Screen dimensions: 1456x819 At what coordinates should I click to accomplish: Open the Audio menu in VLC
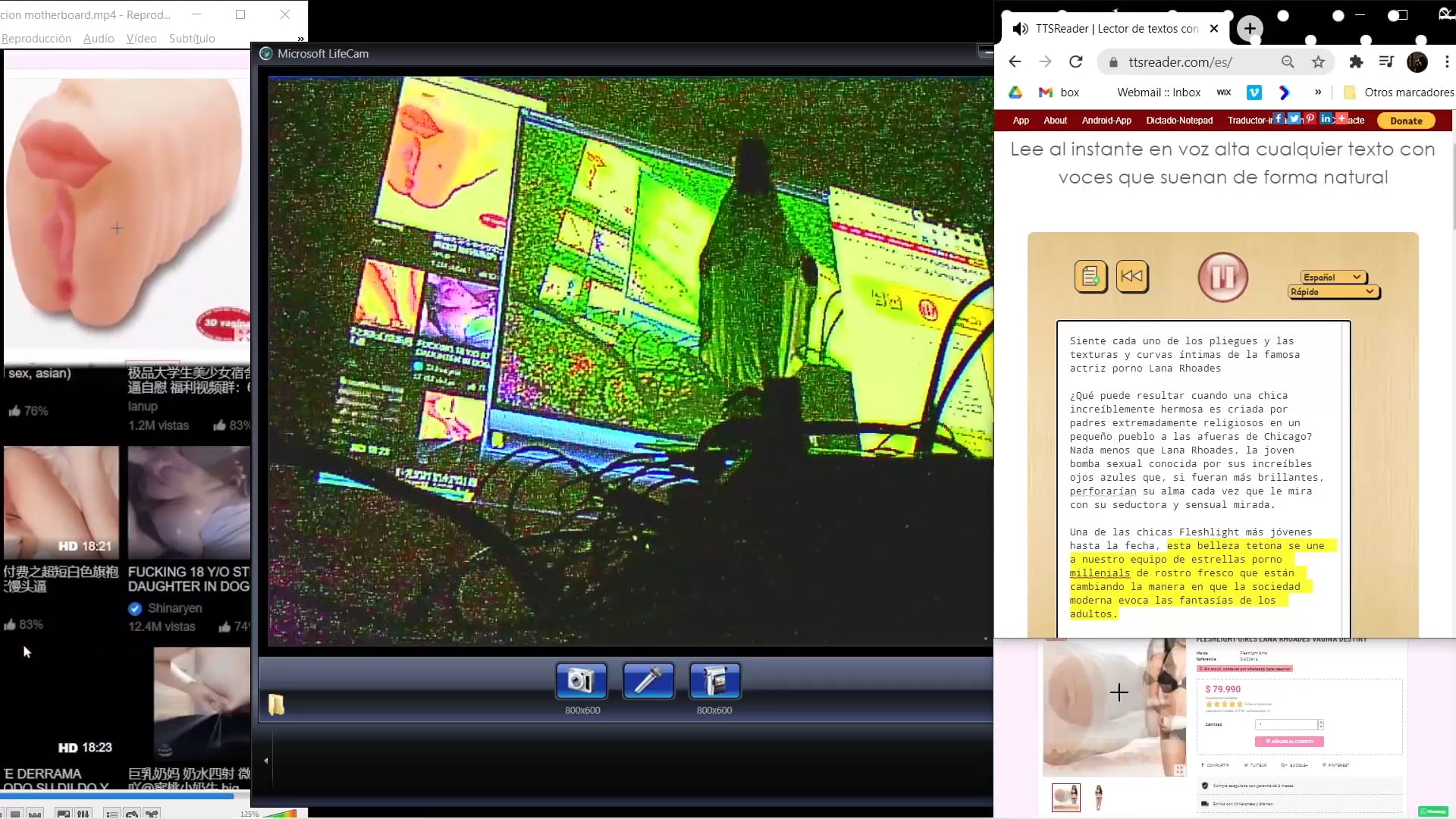click(x=99, y=39)
